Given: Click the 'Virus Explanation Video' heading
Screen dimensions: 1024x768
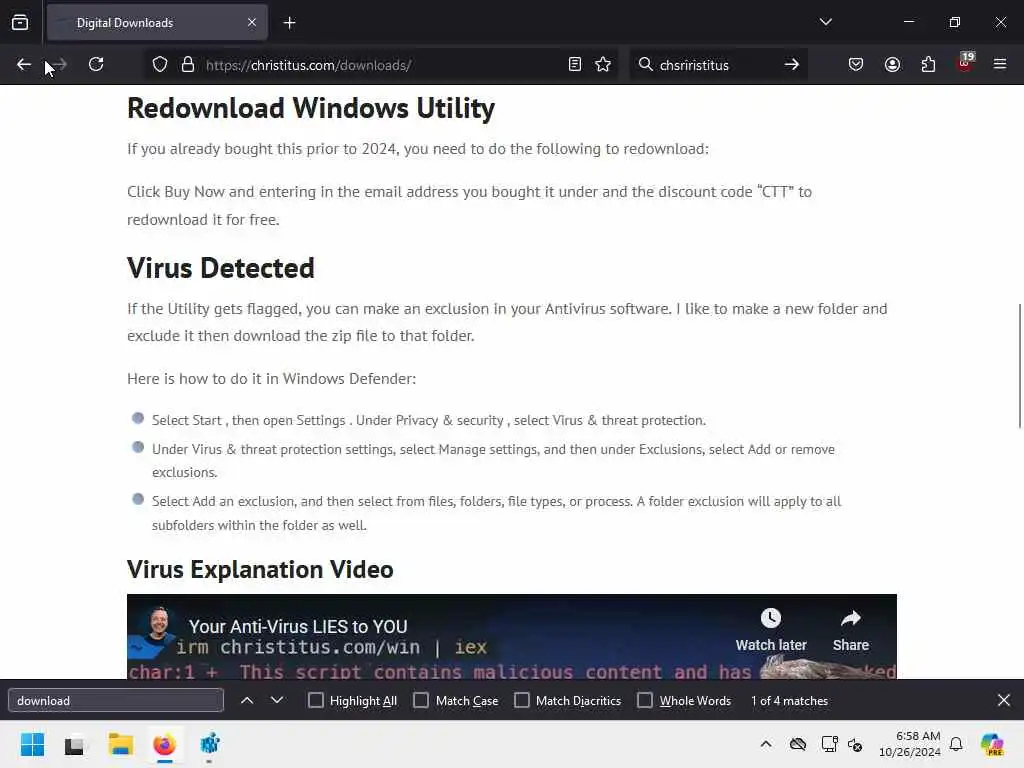Looking at the screenshot, I should 260,569.
